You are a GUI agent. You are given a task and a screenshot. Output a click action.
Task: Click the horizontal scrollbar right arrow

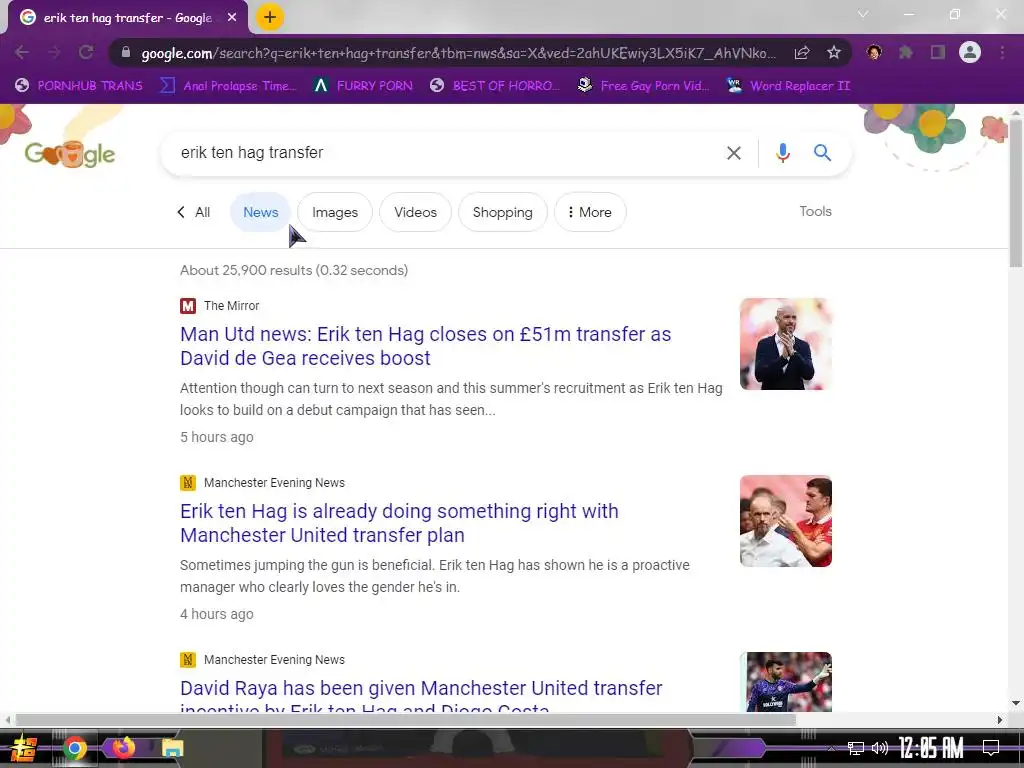coord(1000,720)
